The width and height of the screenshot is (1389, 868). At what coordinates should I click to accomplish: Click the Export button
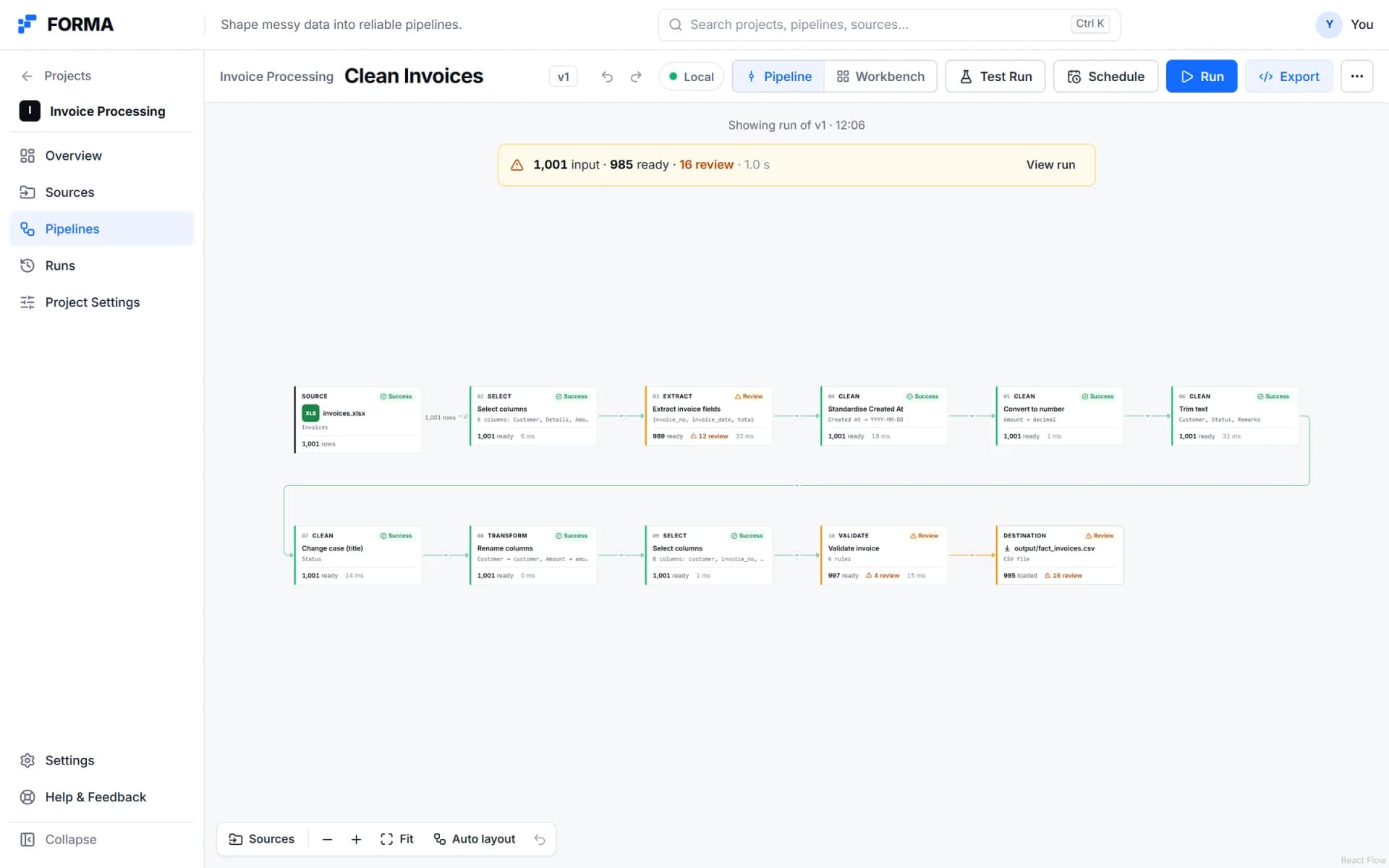click(1288, 76)
